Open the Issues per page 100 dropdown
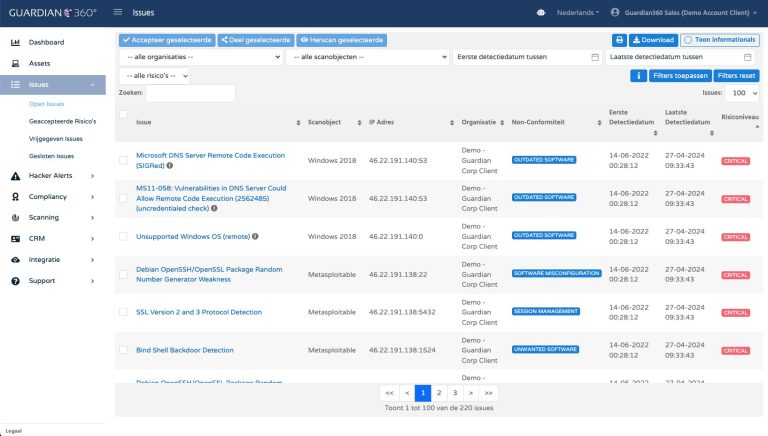Image resolution: width=768 pixels, height=436 pixels. [x=743, y=93]
